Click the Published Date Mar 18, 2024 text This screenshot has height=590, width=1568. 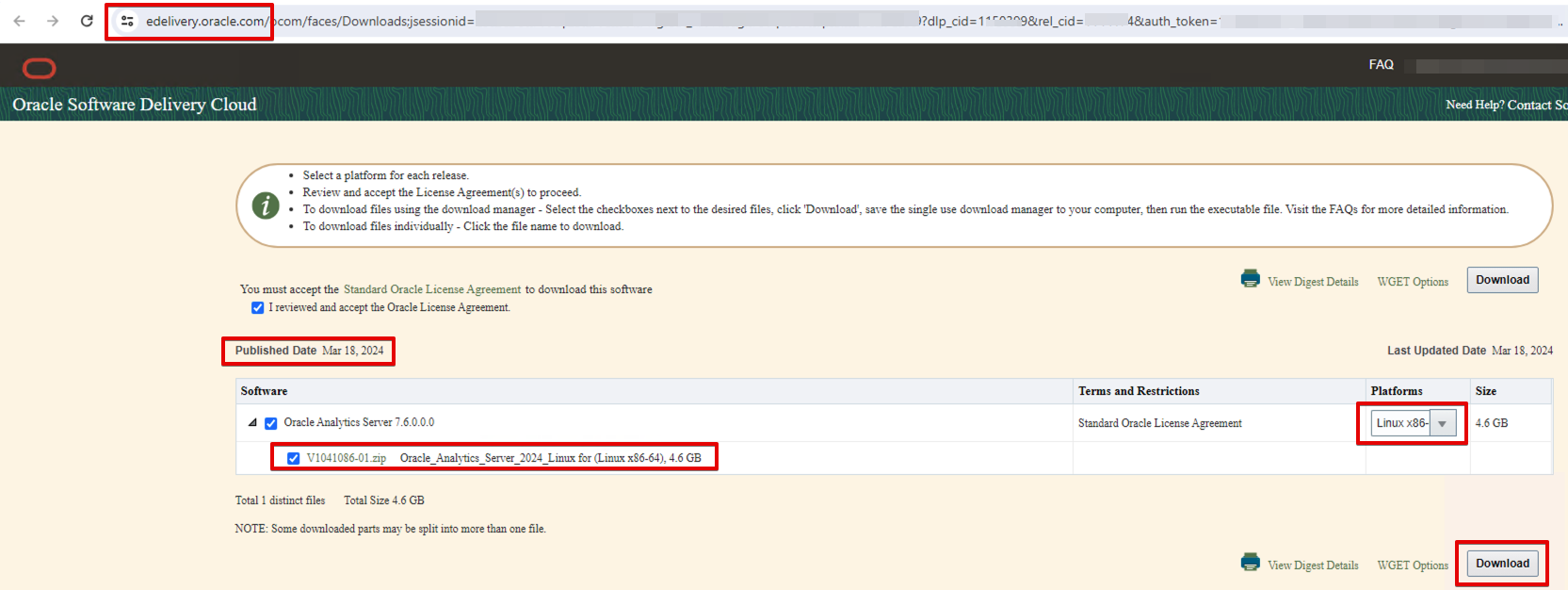[x=309, y=351]
